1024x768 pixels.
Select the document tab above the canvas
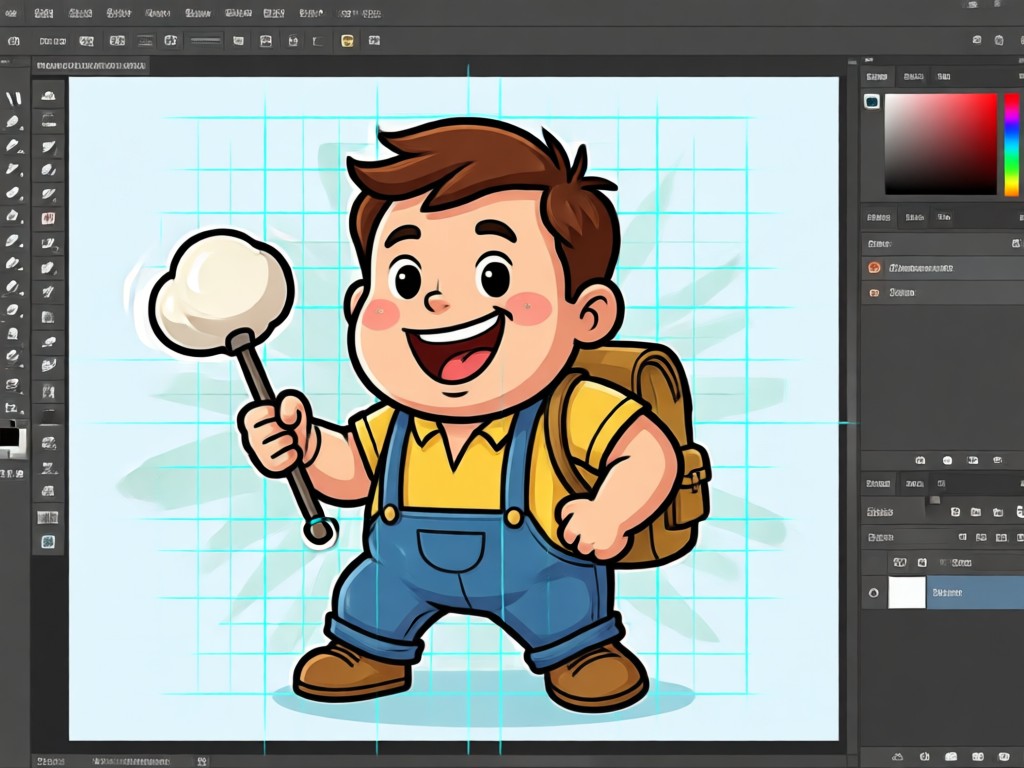tap(91, 66)
